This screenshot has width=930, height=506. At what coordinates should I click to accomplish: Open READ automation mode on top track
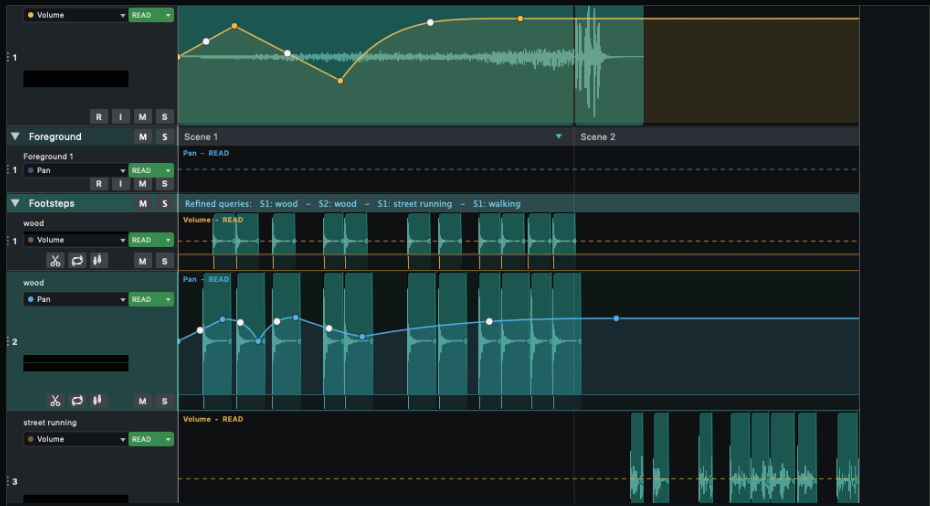coord(151,15)
